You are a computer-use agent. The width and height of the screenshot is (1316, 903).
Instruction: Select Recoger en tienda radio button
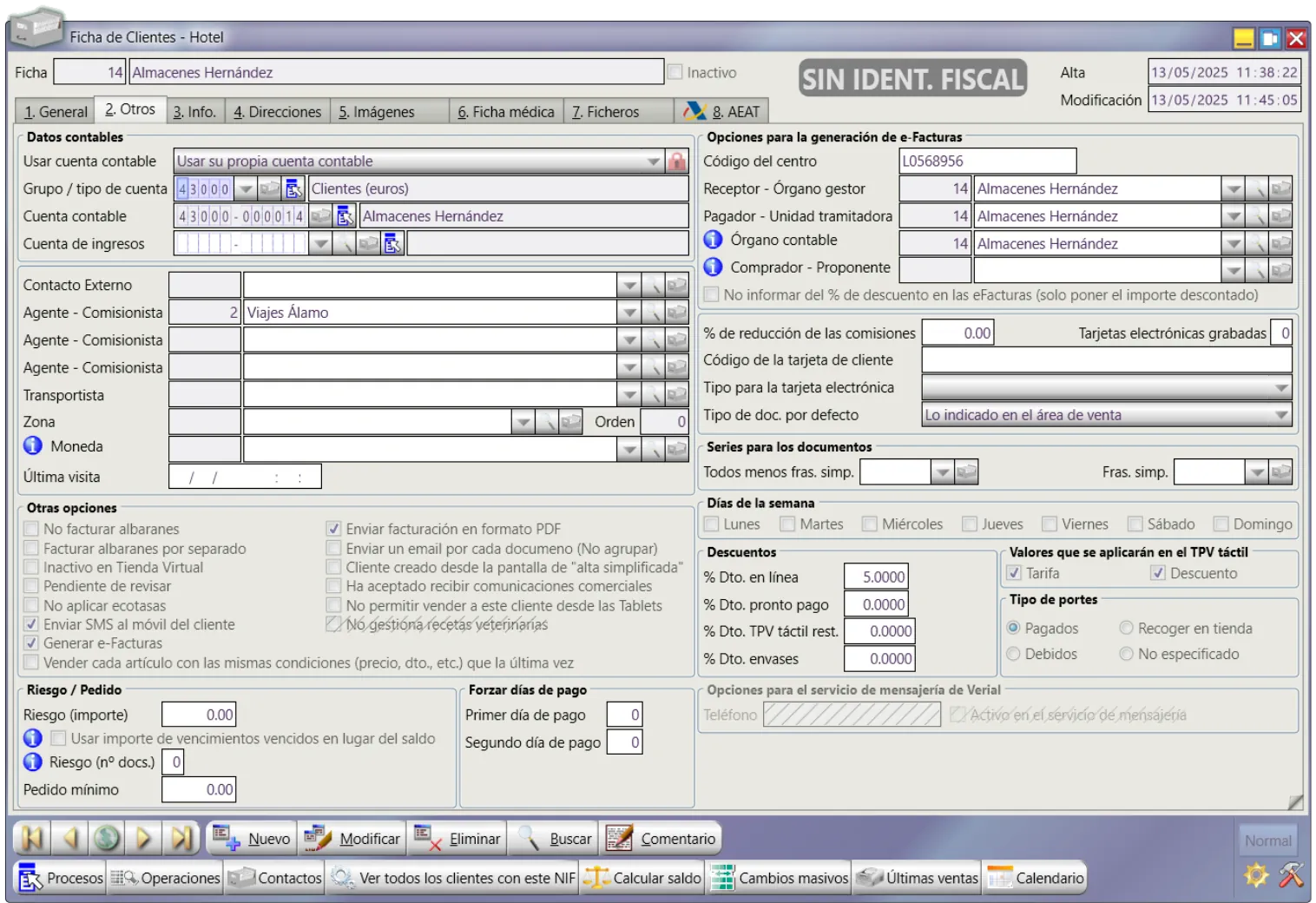pos(1126,628)
